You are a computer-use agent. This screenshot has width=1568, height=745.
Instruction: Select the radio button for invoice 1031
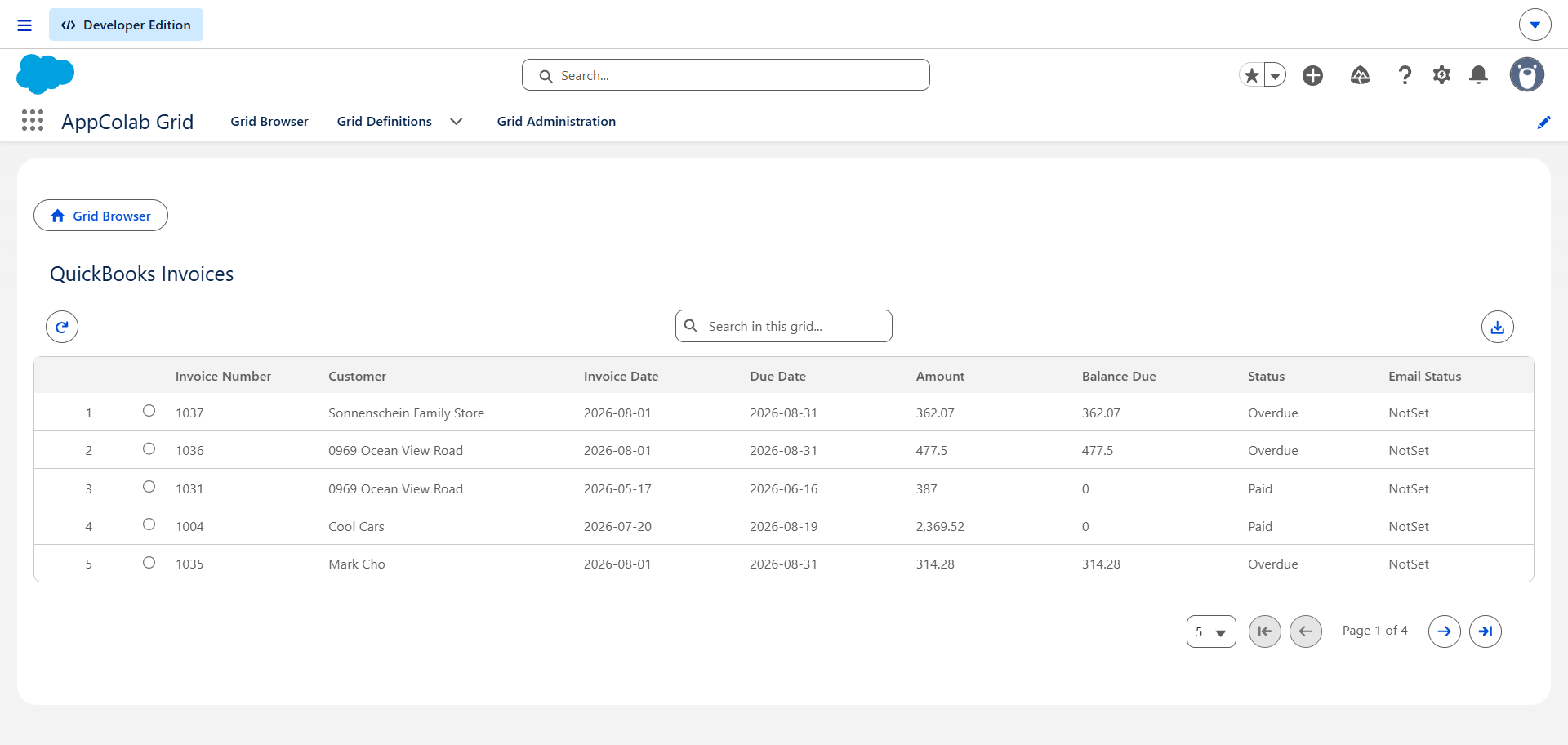click(149, 487)
